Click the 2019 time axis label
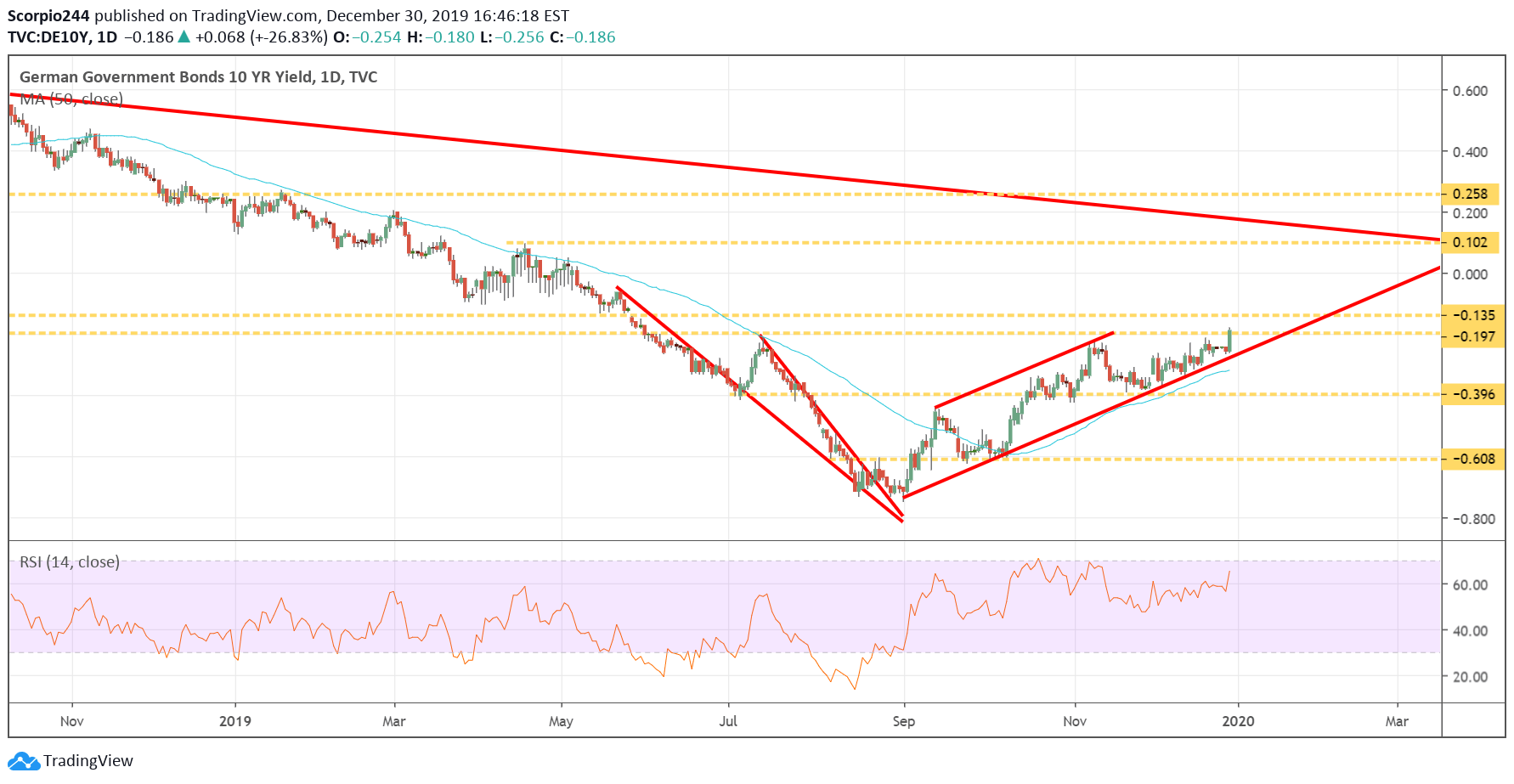The image size is (1514, 784). click(x=235, y=721)
